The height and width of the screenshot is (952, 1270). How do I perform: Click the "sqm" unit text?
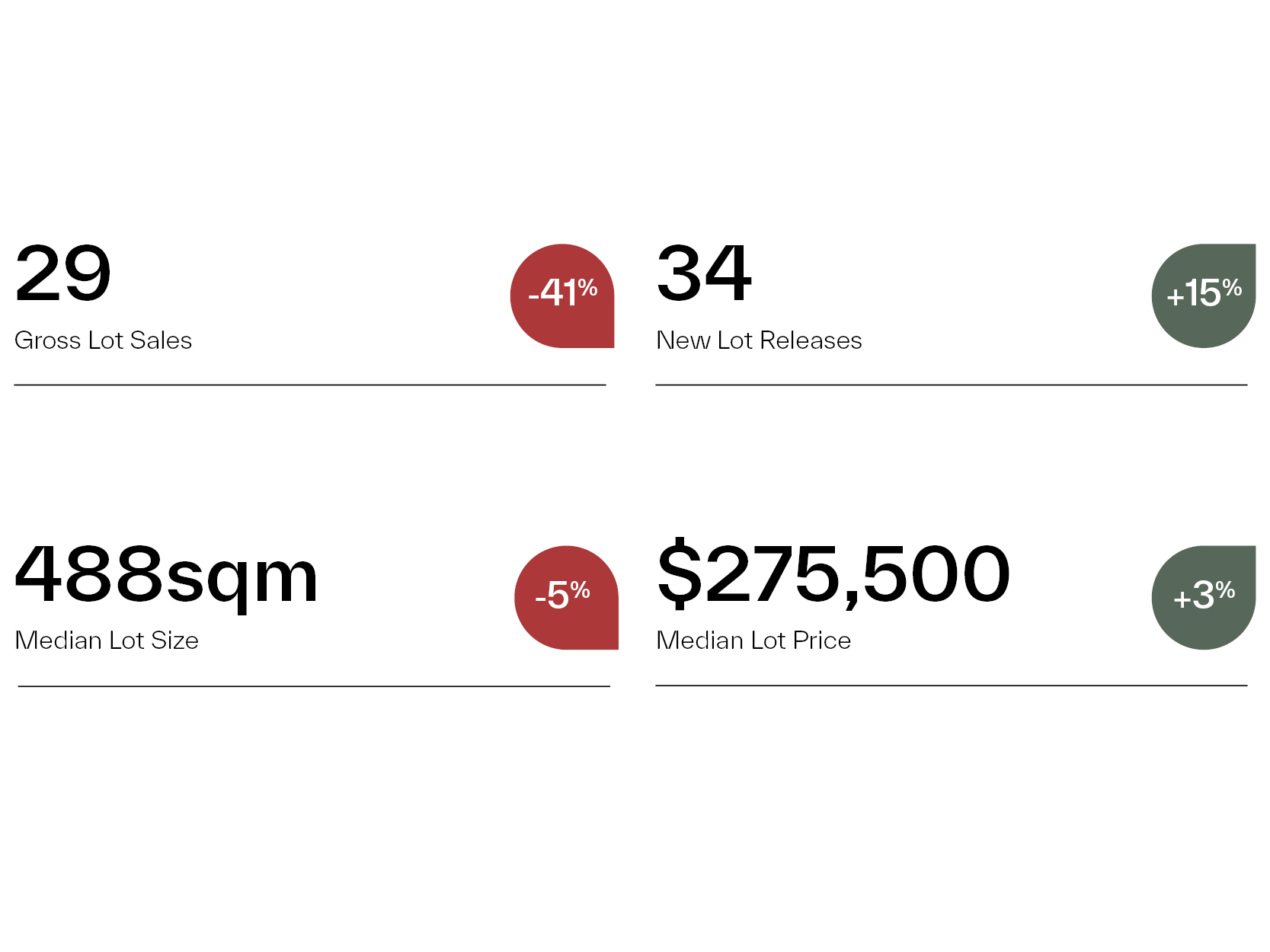(x=242, y=582)
